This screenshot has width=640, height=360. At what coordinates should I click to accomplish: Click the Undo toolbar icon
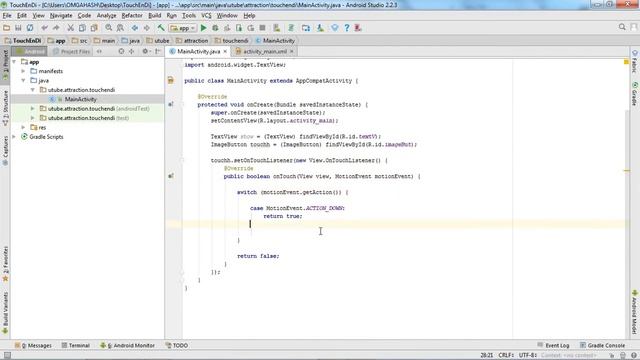point(44,28)
